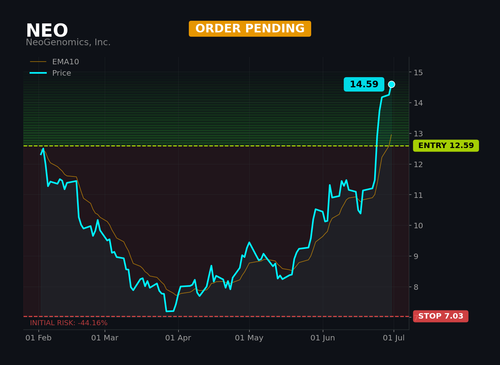Screen dimensions: 500x365
Task: Click the INITIAL RISK: -44.16% text
Action: 69,323
